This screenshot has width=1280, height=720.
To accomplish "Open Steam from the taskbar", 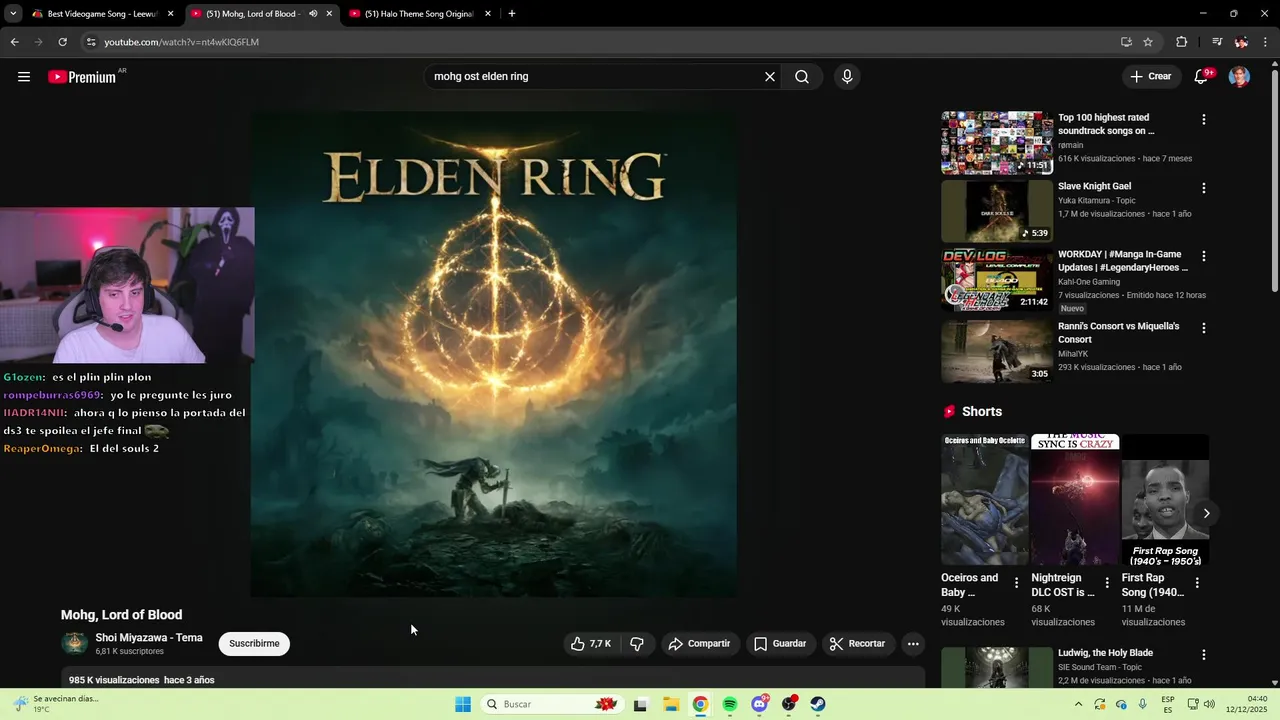I will (818, 704).
